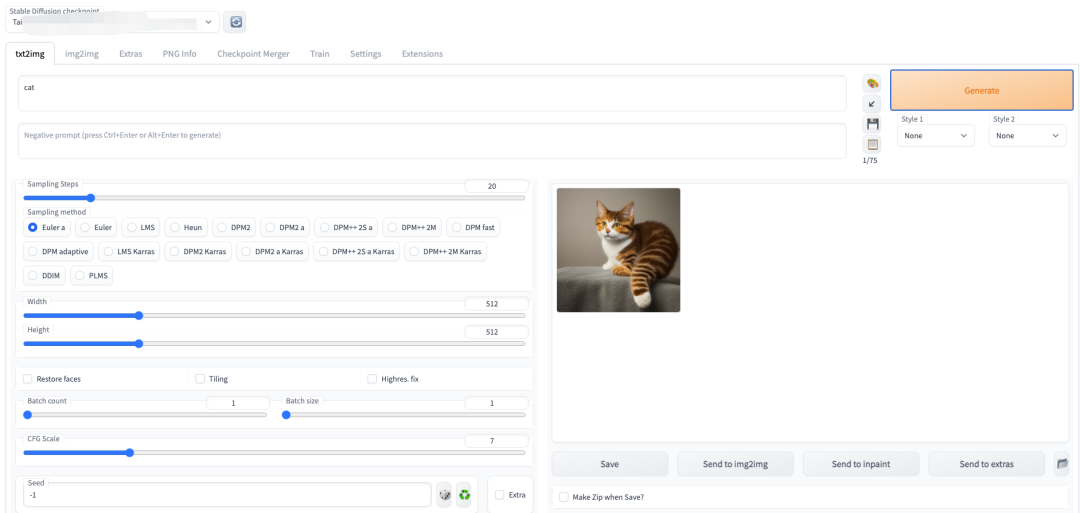The height and width of the screenshot is (513, 1080).
Task: Click the generated cat image thumbnail
Action: [618, 250]
